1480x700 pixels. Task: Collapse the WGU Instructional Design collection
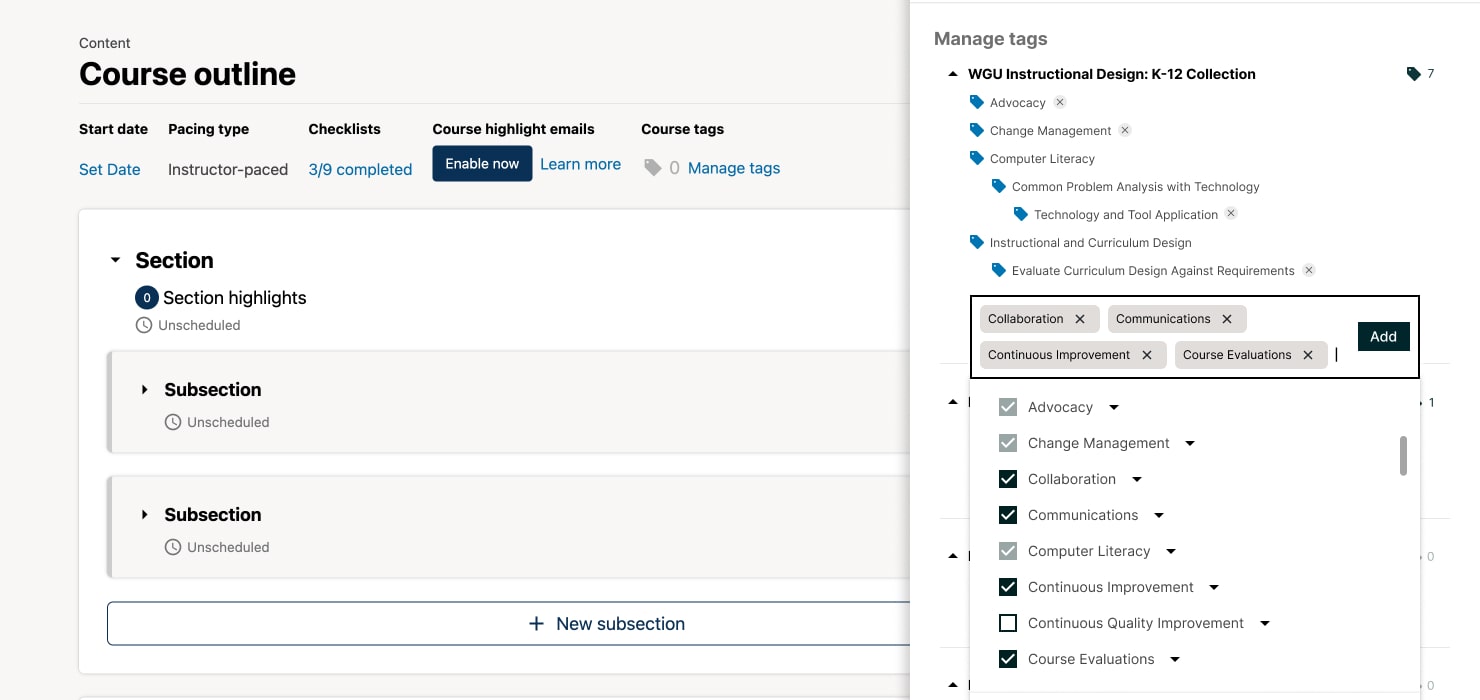pyautogui.click(x=953, y=74)
